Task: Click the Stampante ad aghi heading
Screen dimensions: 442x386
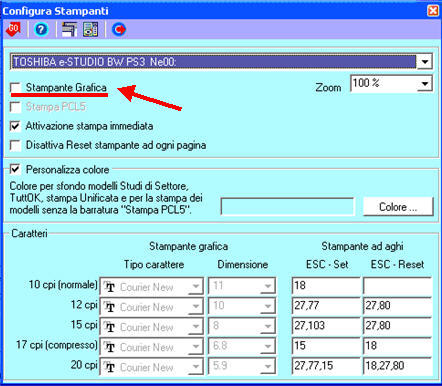Action: (362, 246)
